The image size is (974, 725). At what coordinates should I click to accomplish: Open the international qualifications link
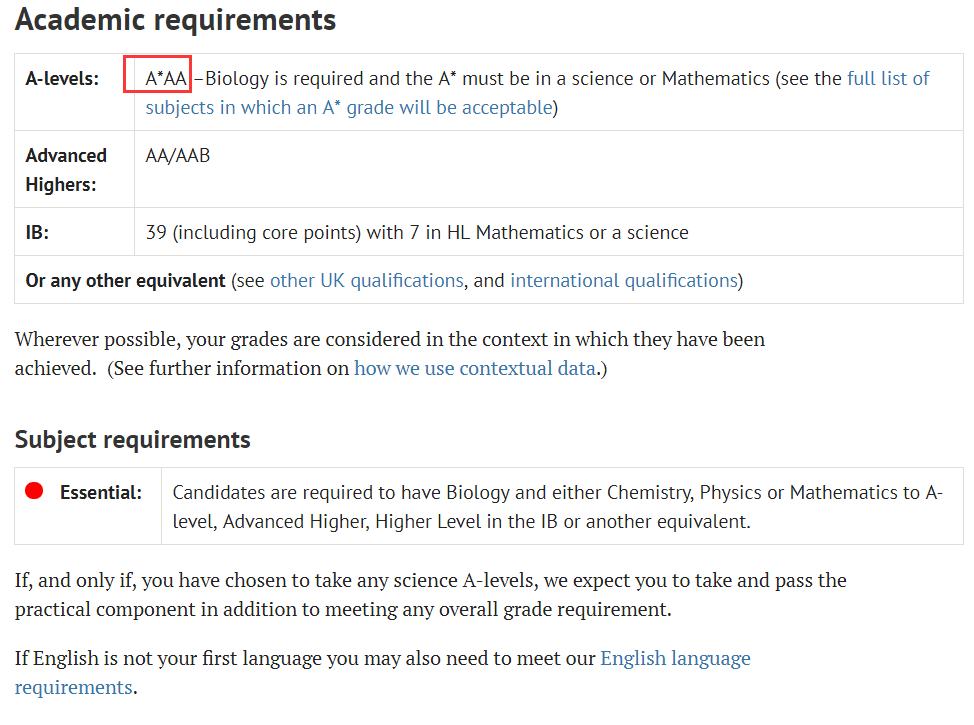624,281
